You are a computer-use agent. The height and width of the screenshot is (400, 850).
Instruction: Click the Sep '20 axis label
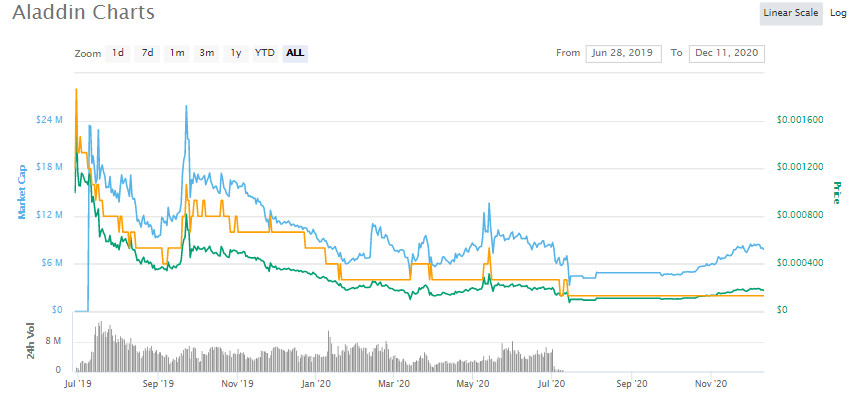(632, 384)
